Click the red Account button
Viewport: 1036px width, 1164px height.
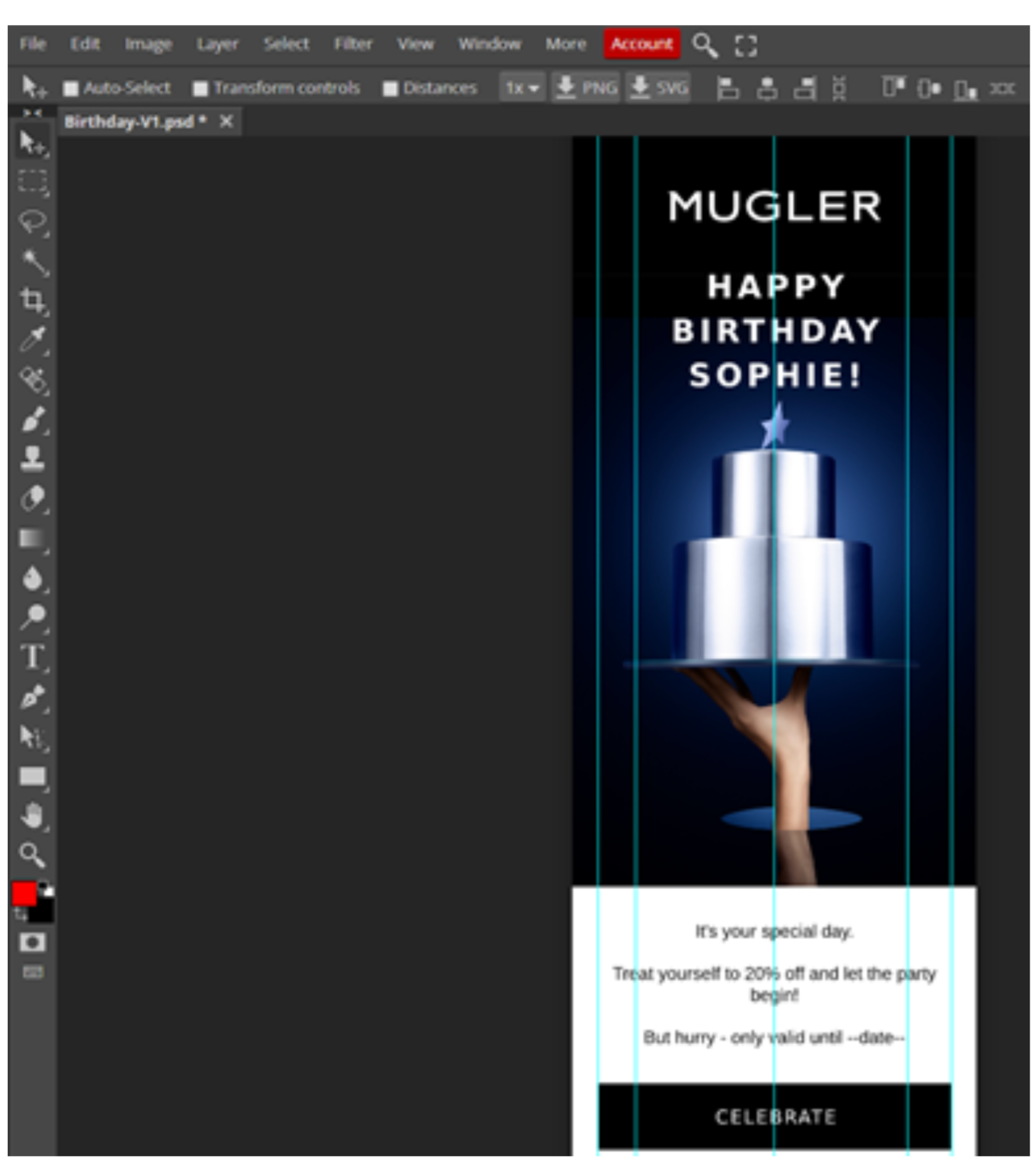(642, 44)
